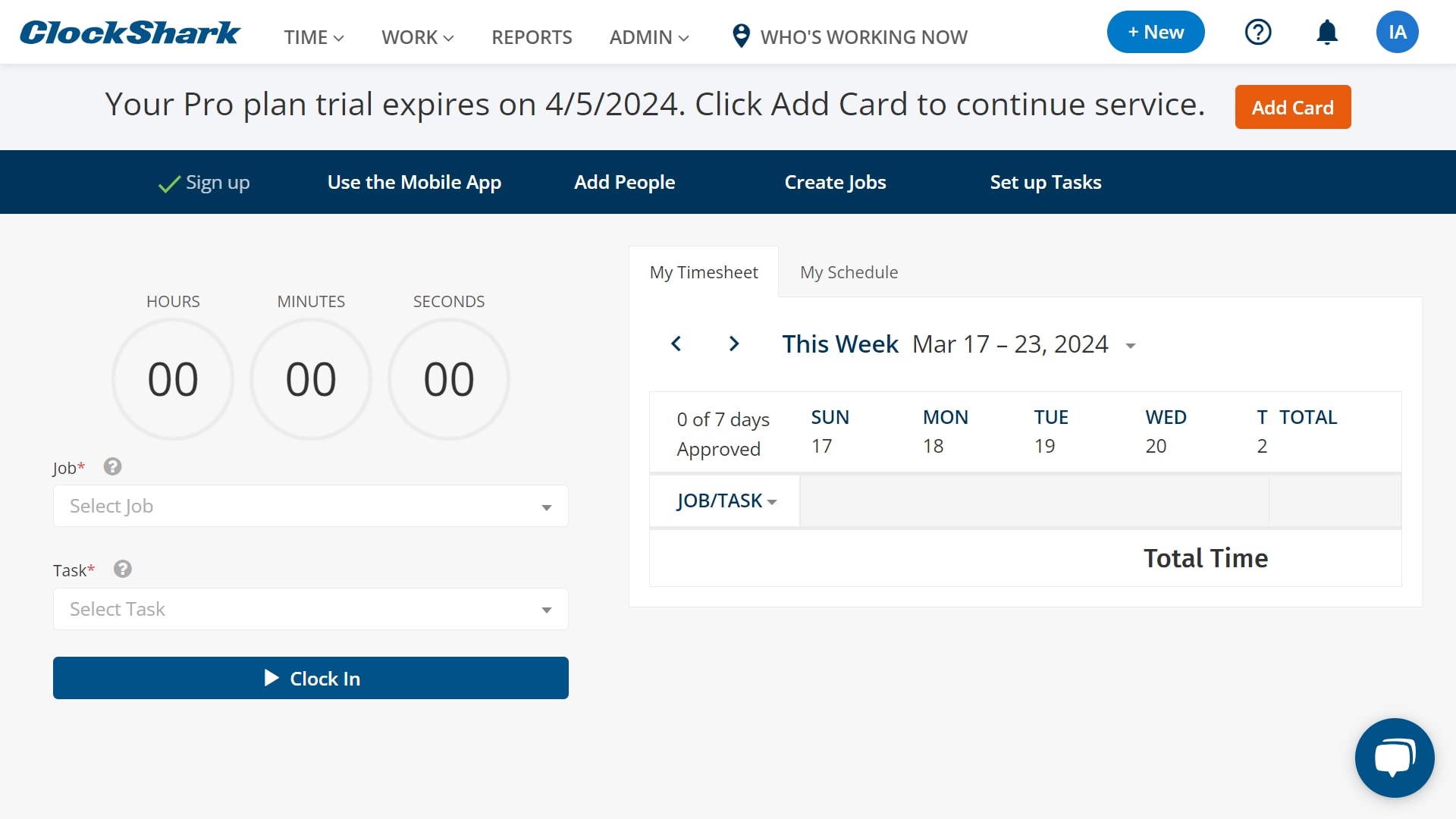The width and height of the screenshot is (1456, 819).
Task: Go to previous week arrow
Action: pyautogui.click(x=676, y=344)
